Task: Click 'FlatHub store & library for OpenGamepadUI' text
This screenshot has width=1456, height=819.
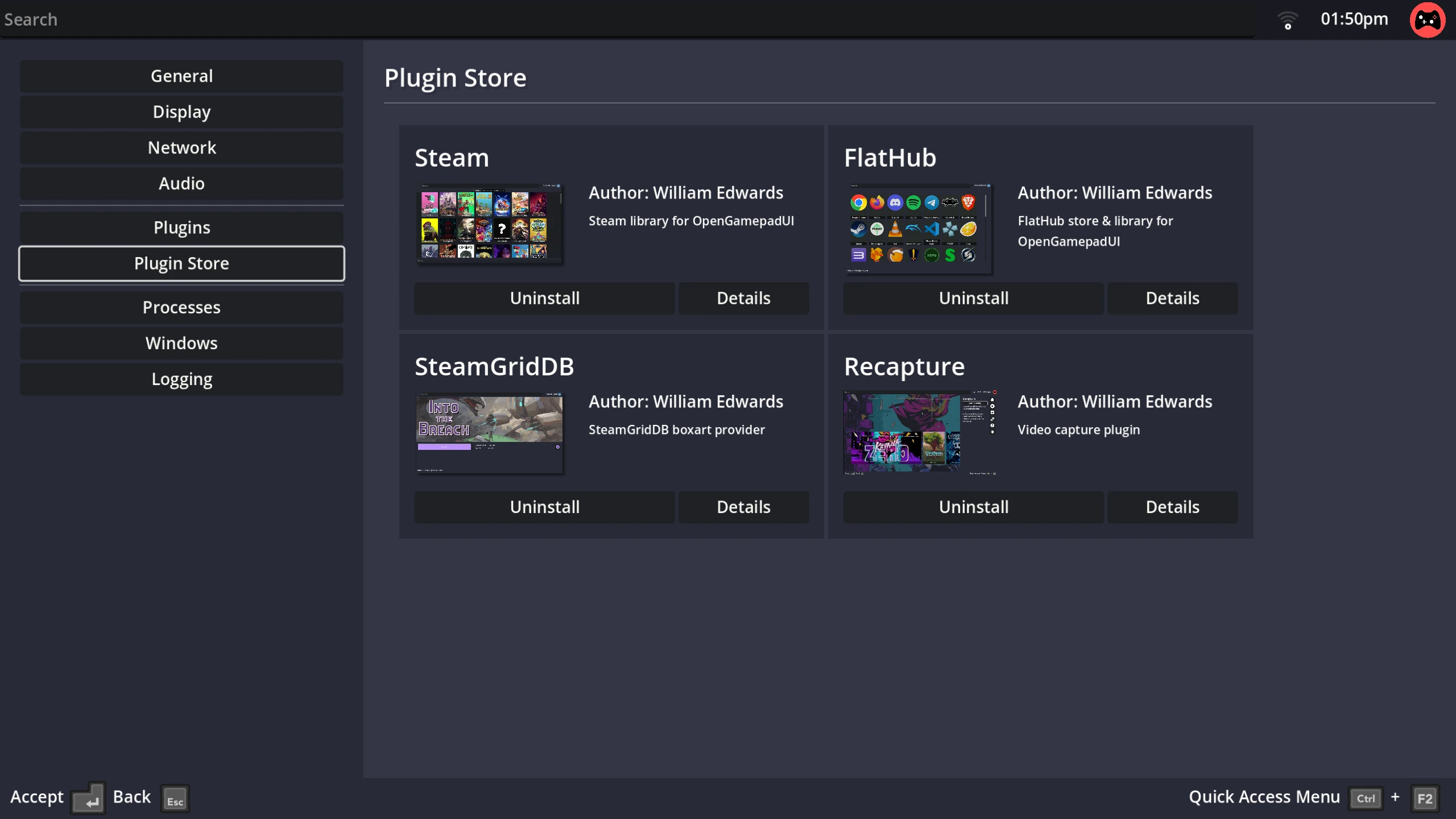Action: click(1095, 231)
